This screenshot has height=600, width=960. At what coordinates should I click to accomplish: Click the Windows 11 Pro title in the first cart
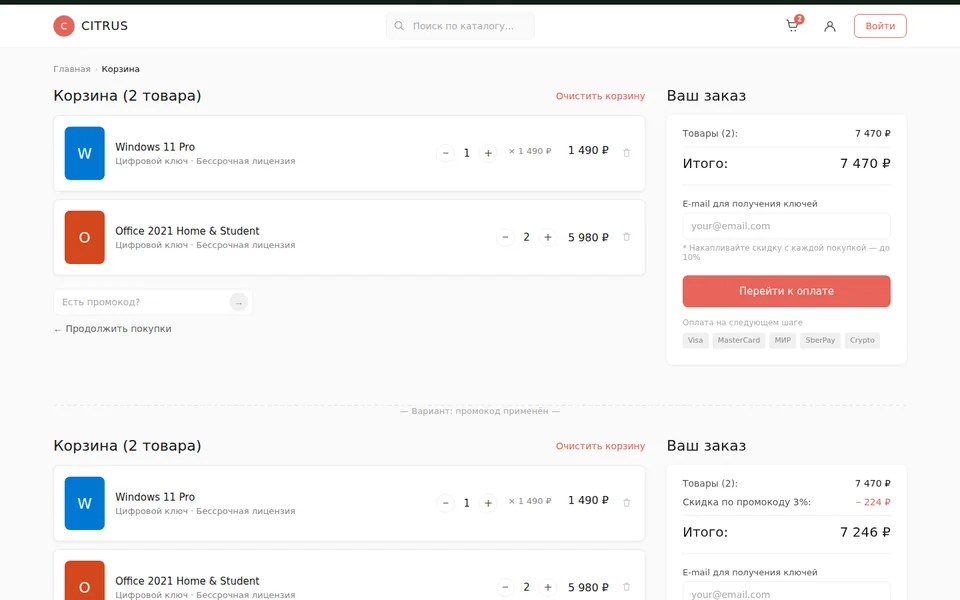coord(155,147)
